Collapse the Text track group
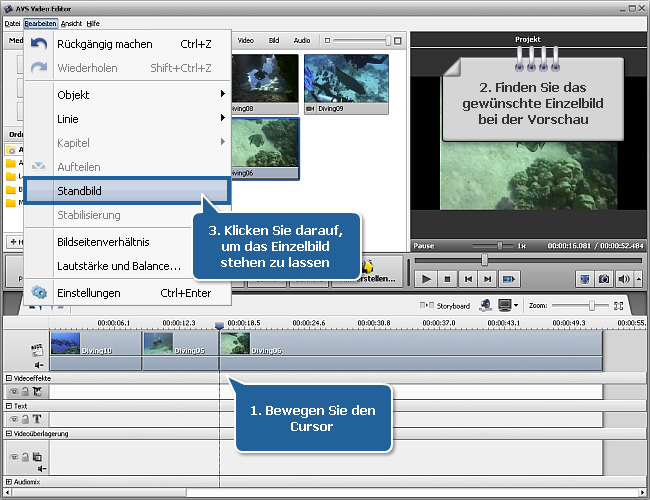 (x=9, y=406)
